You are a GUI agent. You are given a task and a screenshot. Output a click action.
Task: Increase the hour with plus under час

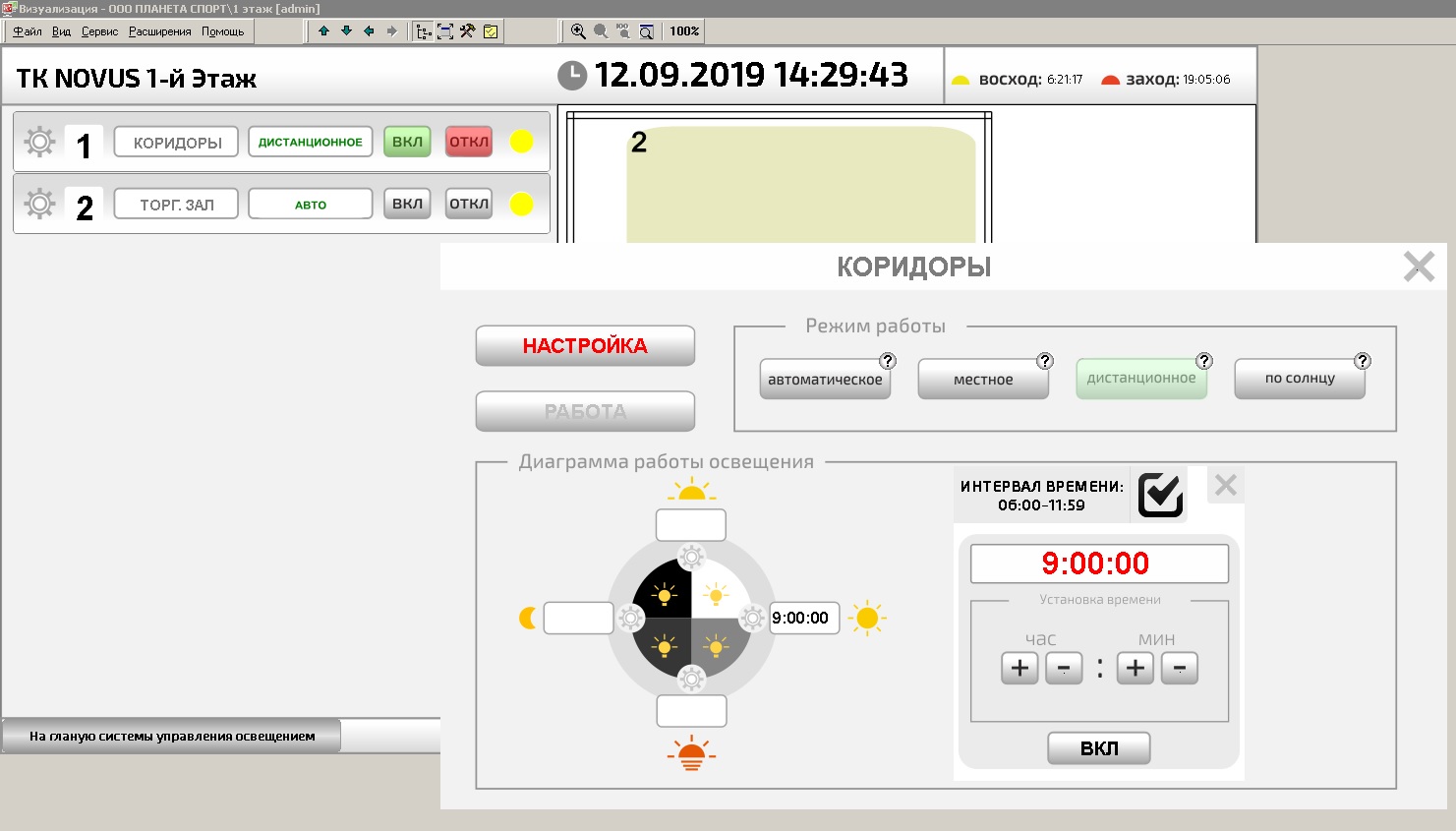[x=1019, y=669]
